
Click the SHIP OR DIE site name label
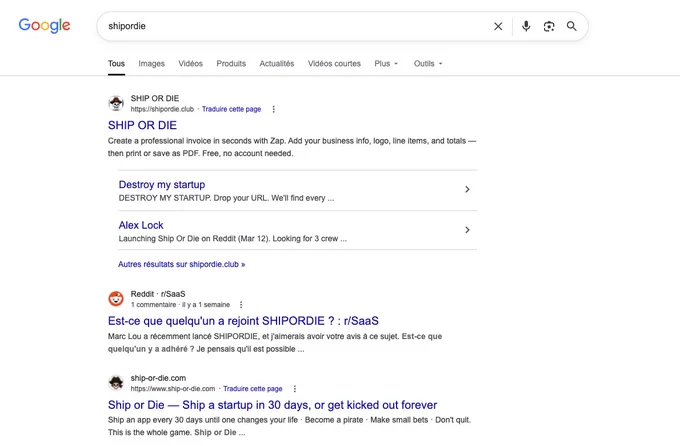click(x=155, y=98)
